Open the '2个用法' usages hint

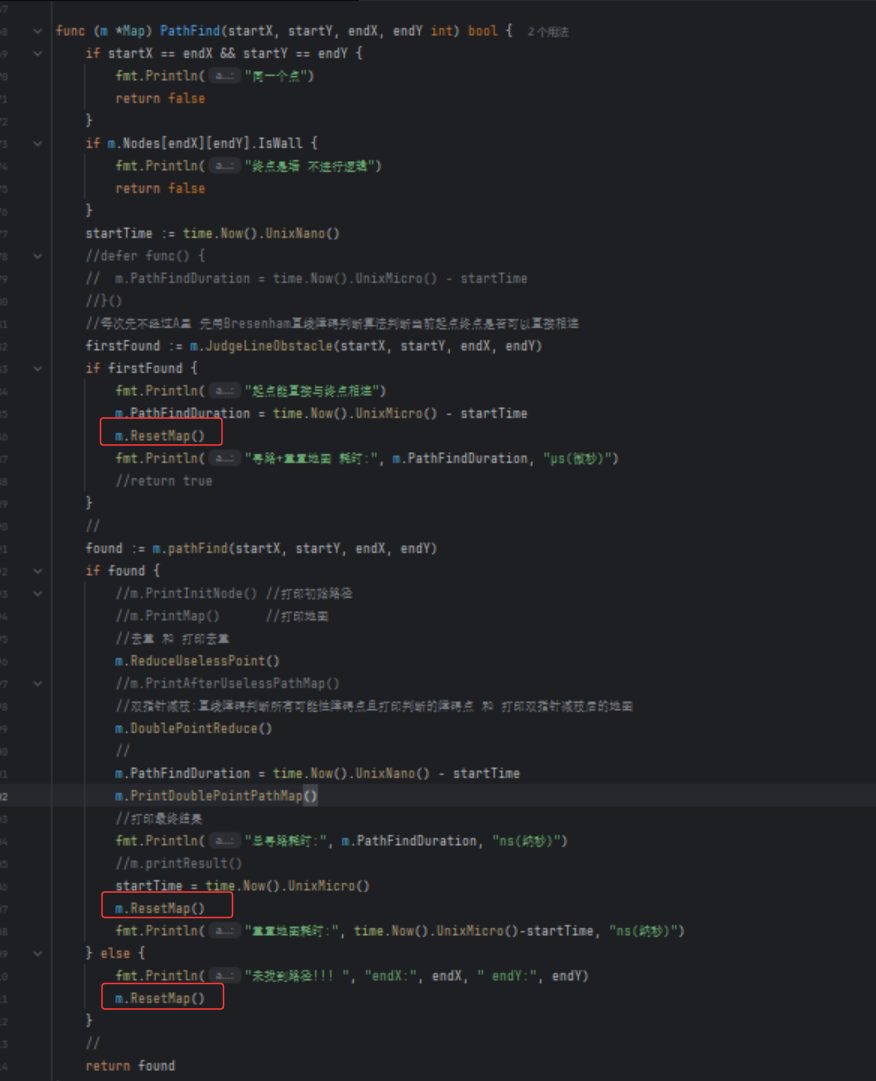click(548, 32)
